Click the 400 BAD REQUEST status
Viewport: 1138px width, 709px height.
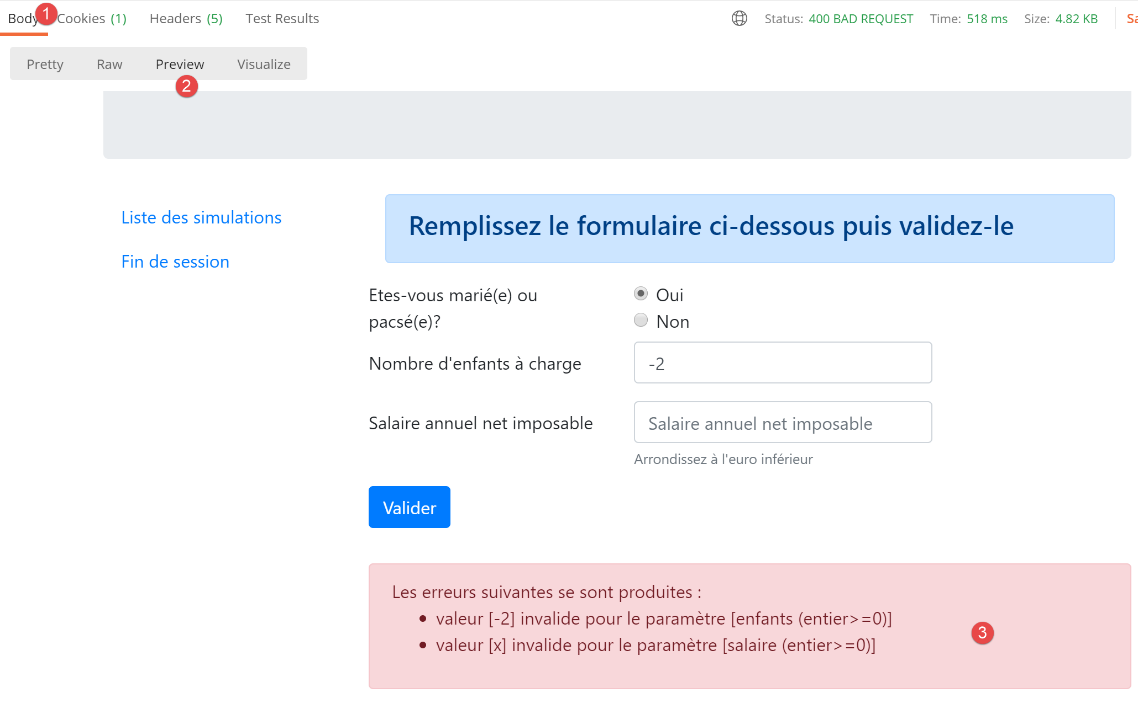point(860,18)
